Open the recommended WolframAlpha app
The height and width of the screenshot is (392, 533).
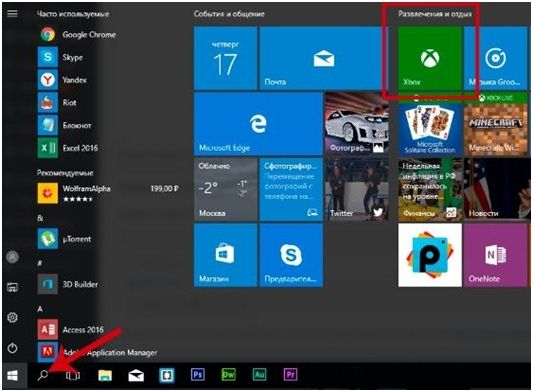109,193
